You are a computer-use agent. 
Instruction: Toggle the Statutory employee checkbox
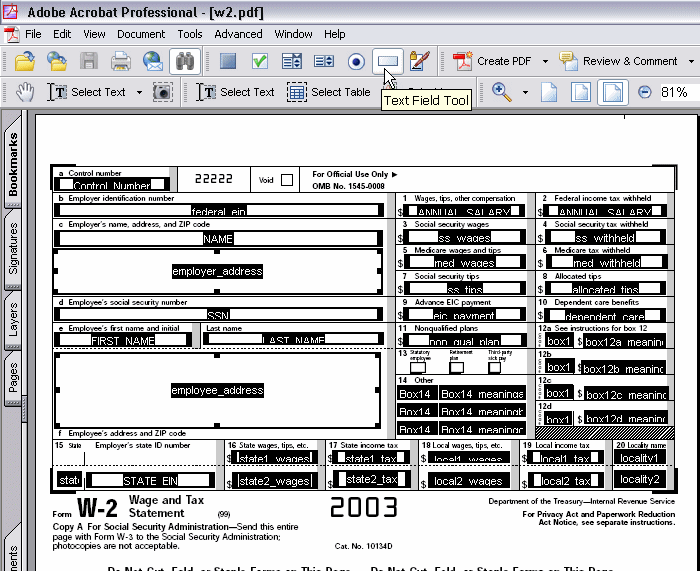[418, 368]
